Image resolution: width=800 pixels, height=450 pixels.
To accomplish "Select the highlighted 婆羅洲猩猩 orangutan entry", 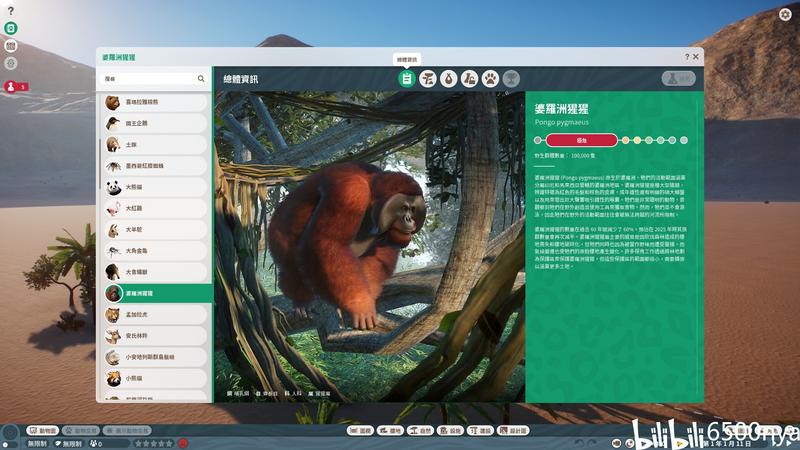I will pos(157,293).
